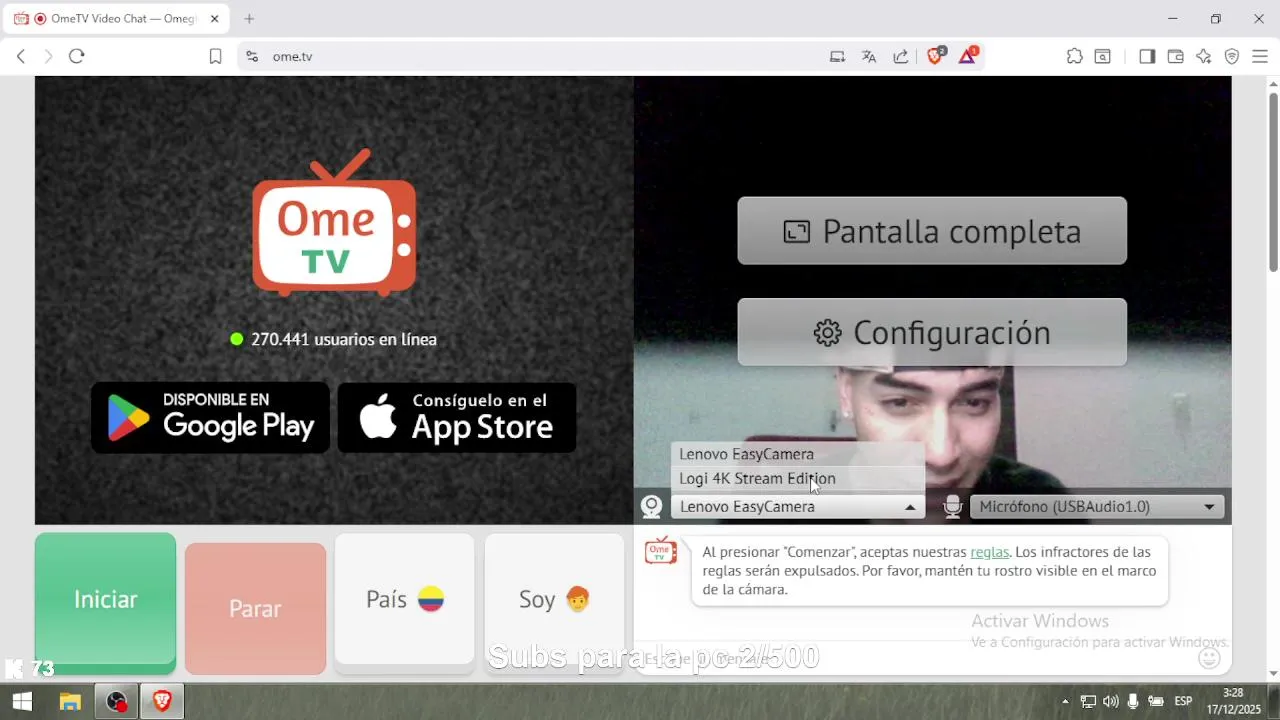Image resolution: width=1280 pixels, height=720 pixels.
Task: Open File Explorer from taskbar
Action: pyautogui.click(x=70, y=702)
